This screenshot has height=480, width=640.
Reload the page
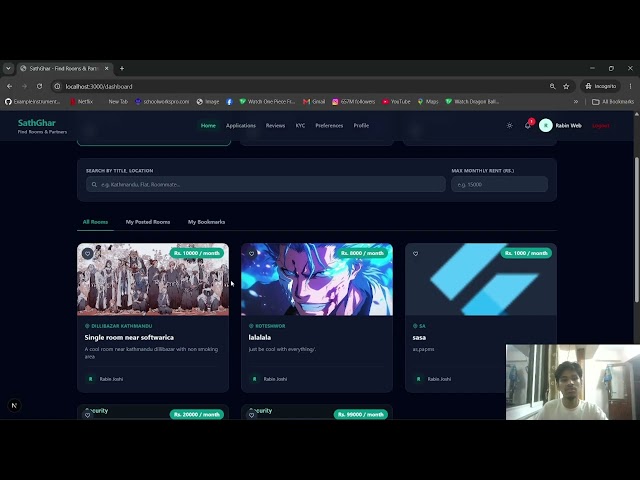(39, 86)
